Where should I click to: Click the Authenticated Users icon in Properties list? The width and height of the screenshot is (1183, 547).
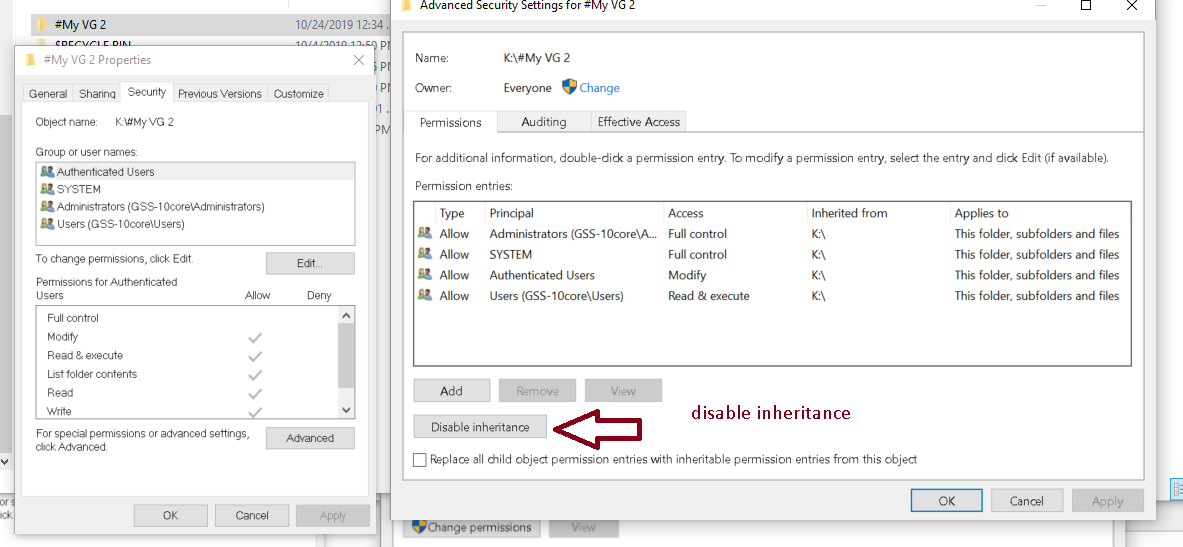[47, 172]
